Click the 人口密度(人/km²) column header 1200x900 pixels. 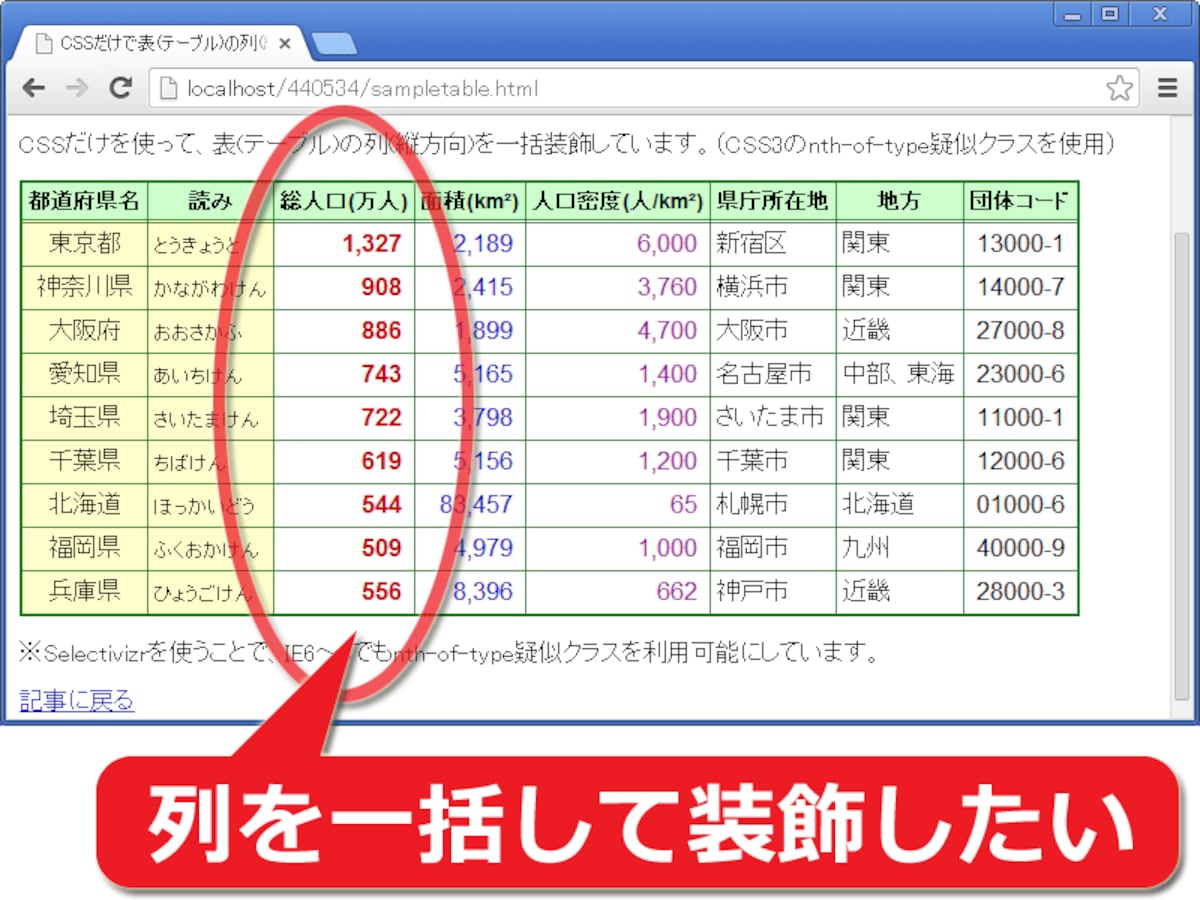point(618,201)
